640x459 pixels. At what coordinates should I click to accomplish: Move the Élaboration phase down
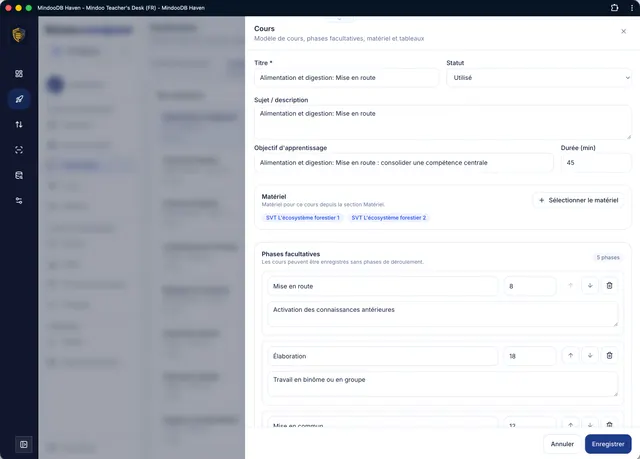click(590, 355)
